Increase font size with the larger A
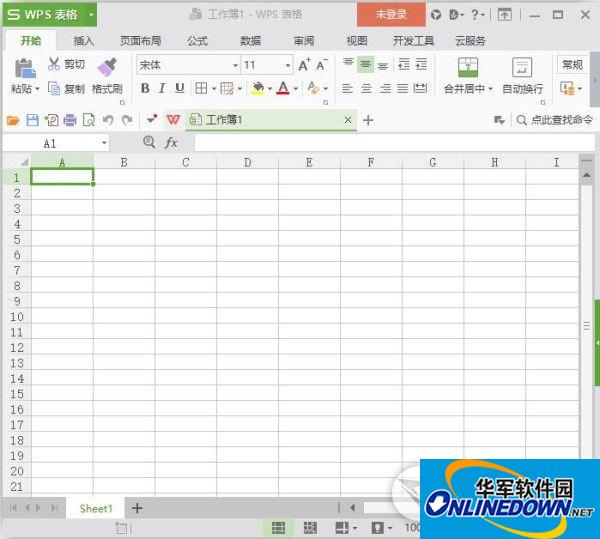The height and width of the screenshot is (539, 600). pyautogui.click(x=304, y=65)
